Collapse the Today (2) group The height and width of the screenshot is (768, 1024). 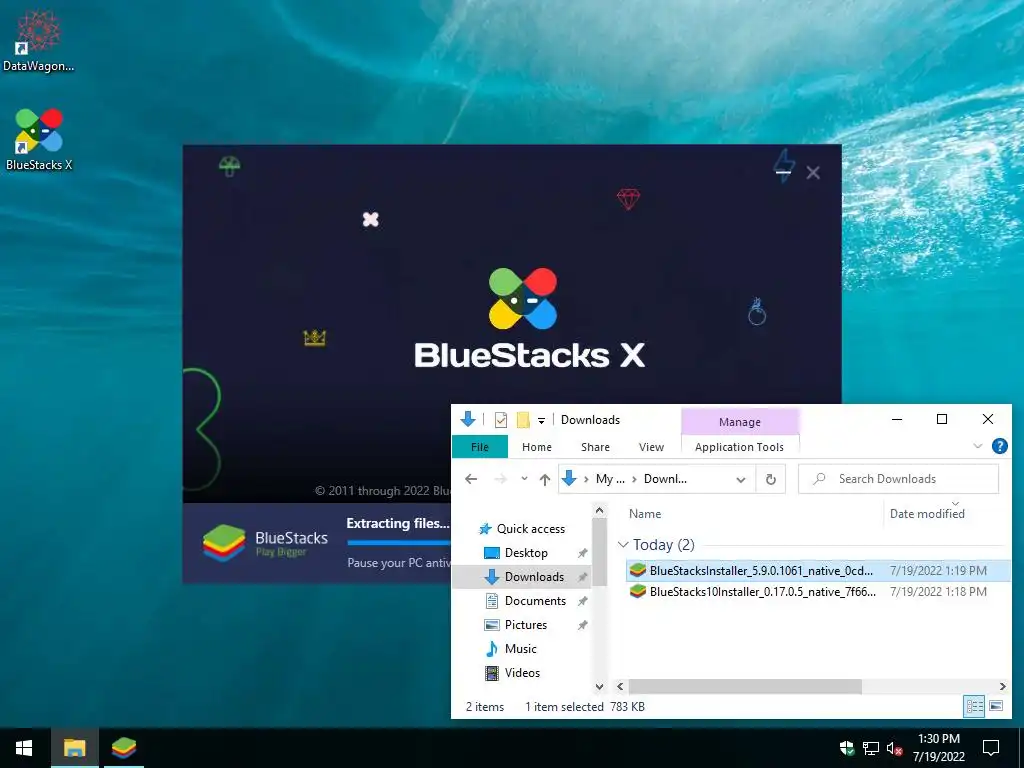(623, 544)
